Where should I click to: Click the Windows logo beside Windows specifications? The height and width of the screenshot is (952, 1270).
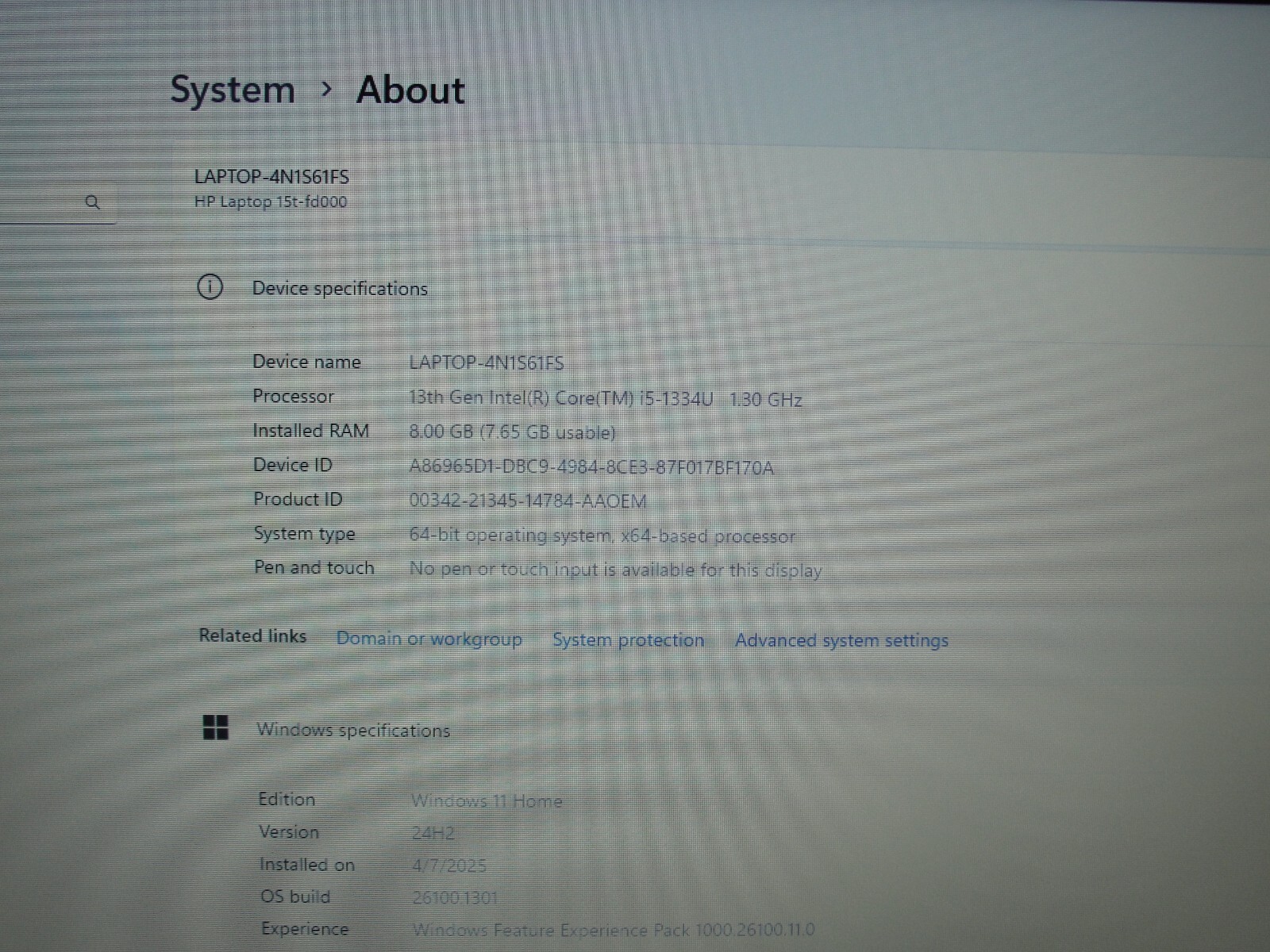[216, 727]
